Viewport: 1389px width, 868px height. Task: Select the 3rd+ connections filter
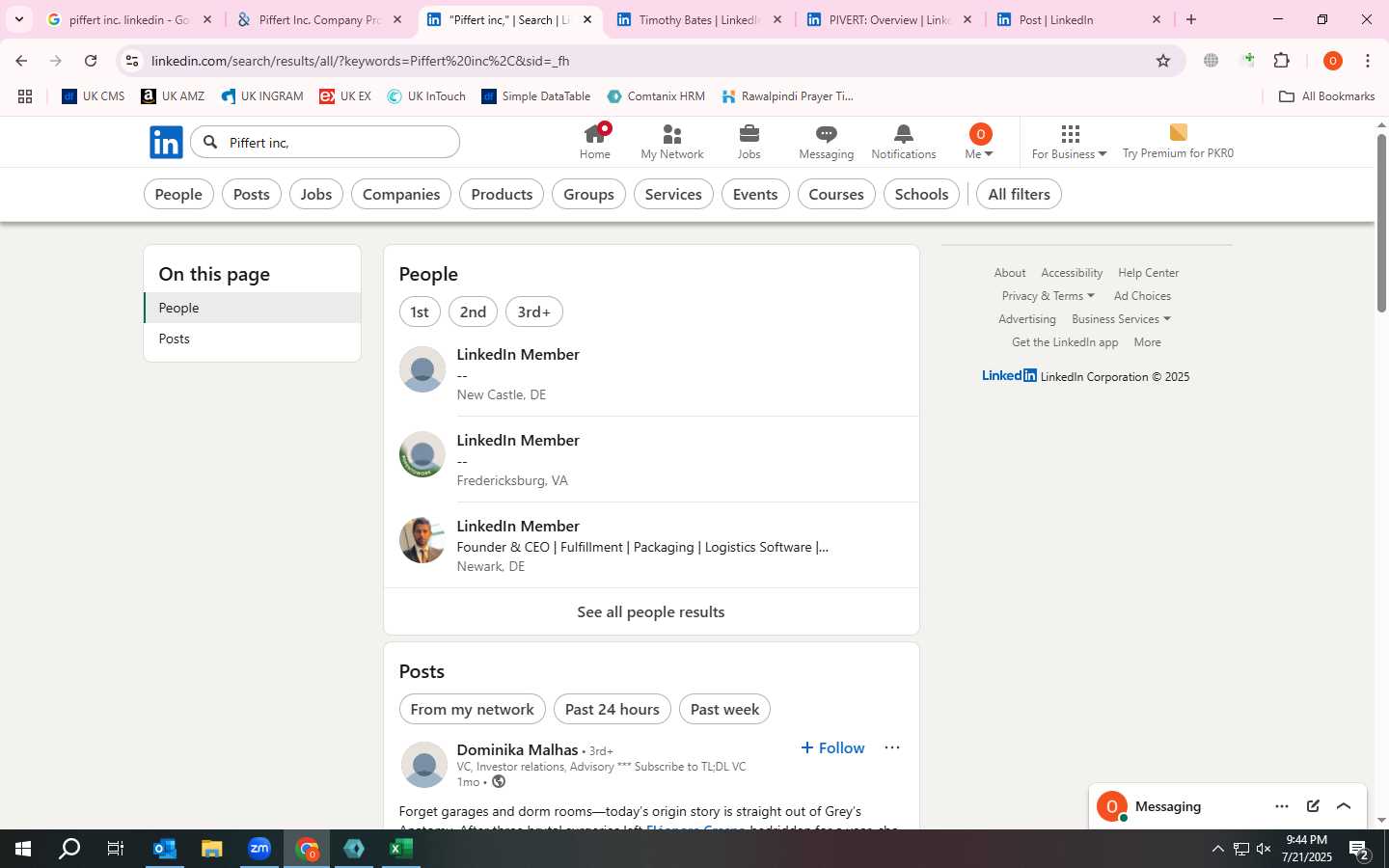click(x=533, y=312)
